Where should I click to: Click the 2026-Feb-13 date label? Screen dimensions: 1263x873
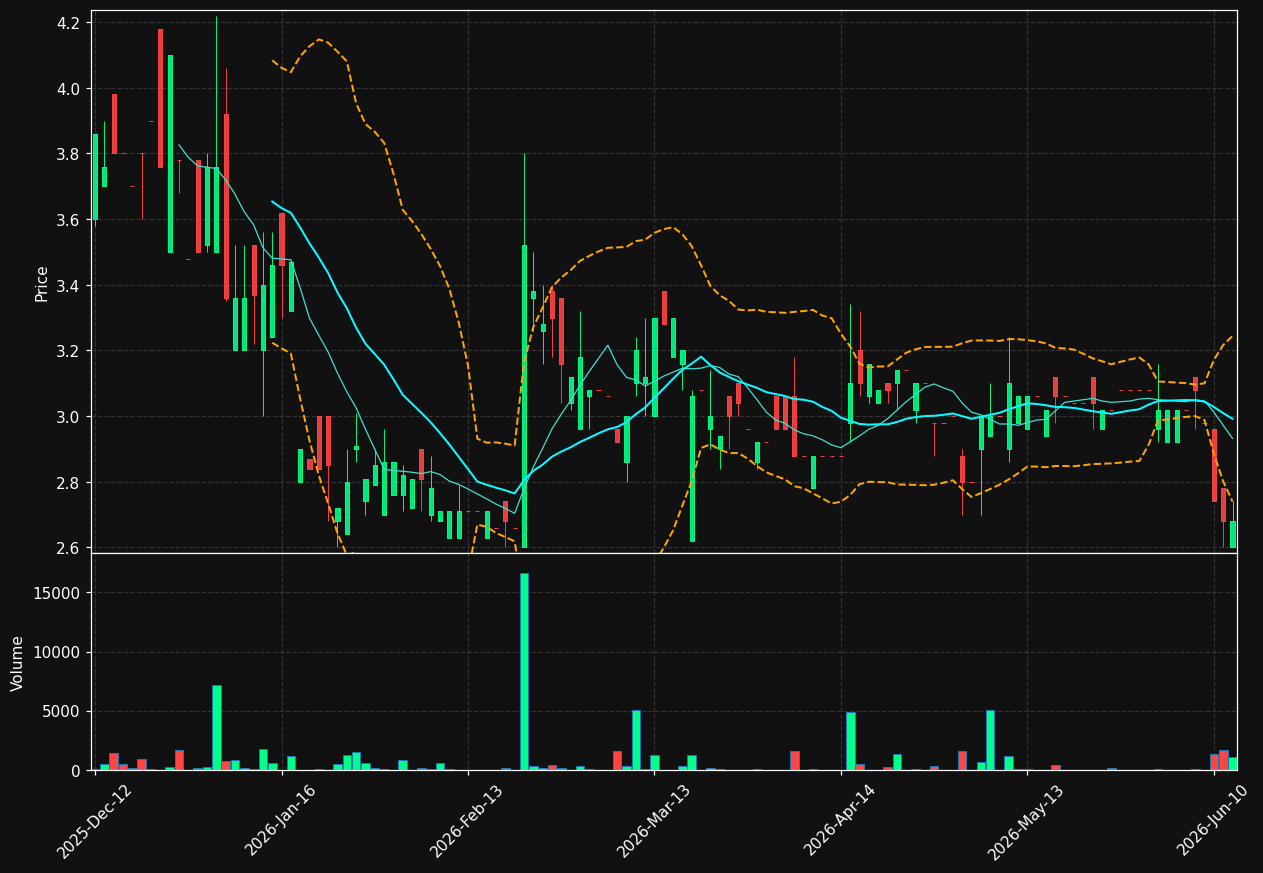[x=467, y=821]
